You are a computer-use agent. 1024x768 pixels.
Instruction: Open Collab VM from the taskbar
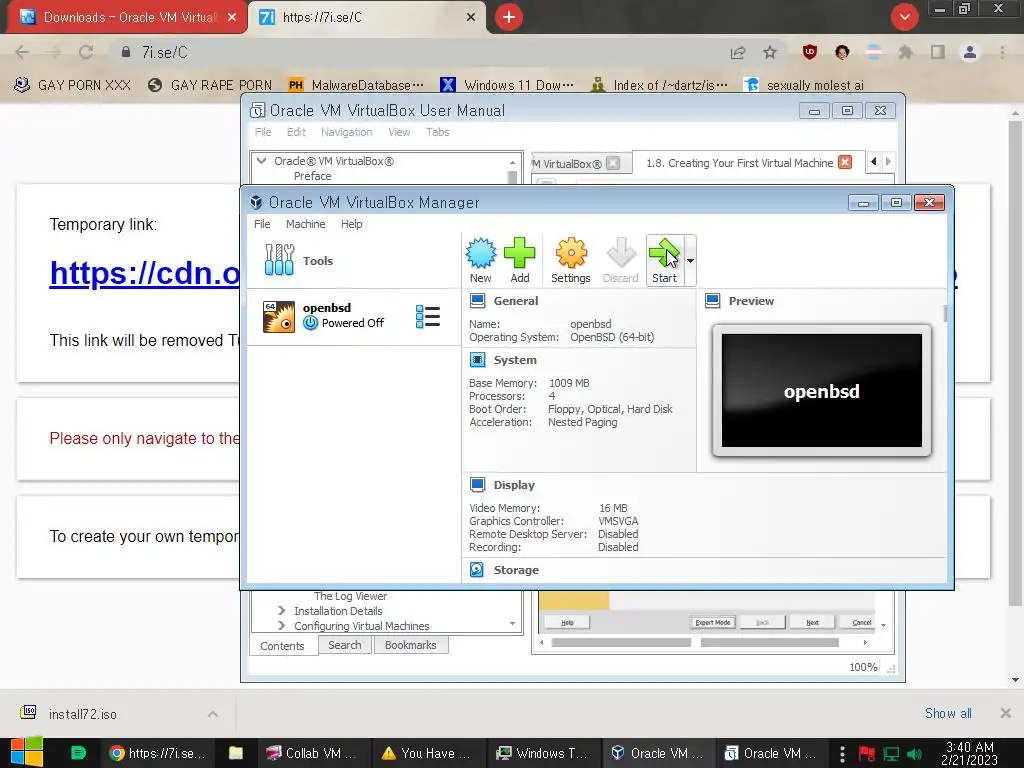click(x=315, y=753)
